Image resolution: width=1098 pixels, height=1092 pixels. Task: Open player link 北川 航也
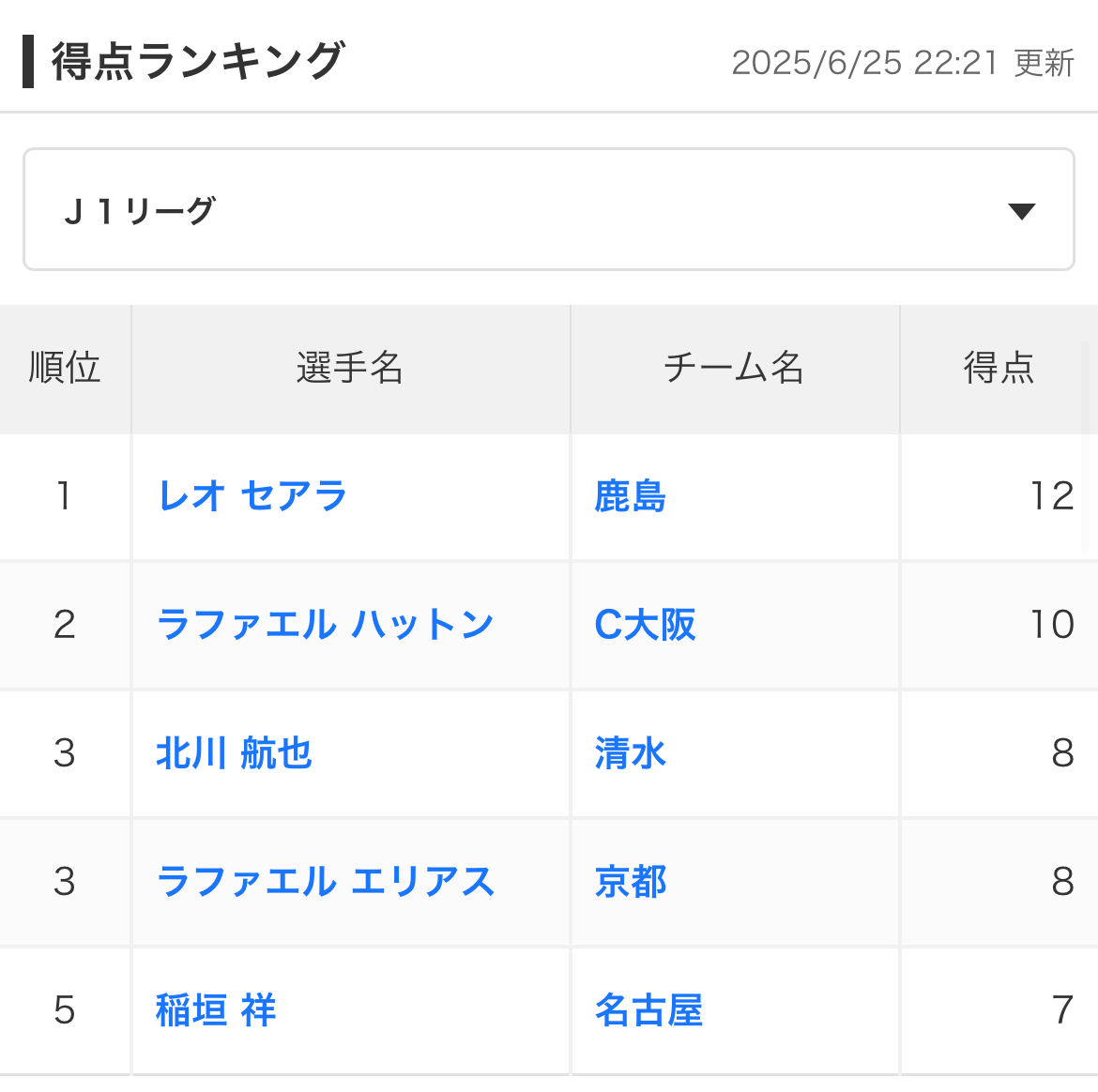click(234, 753)
